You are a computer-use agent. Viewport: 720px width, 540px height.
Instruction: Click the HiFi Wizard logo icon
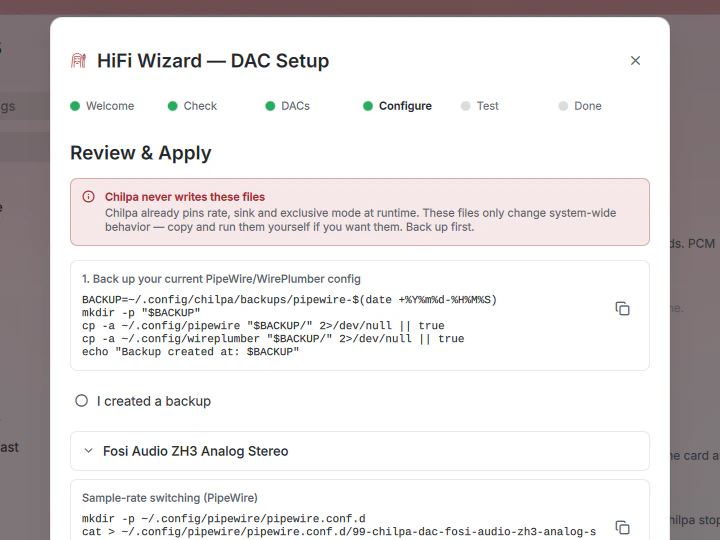tap(79, 61)
